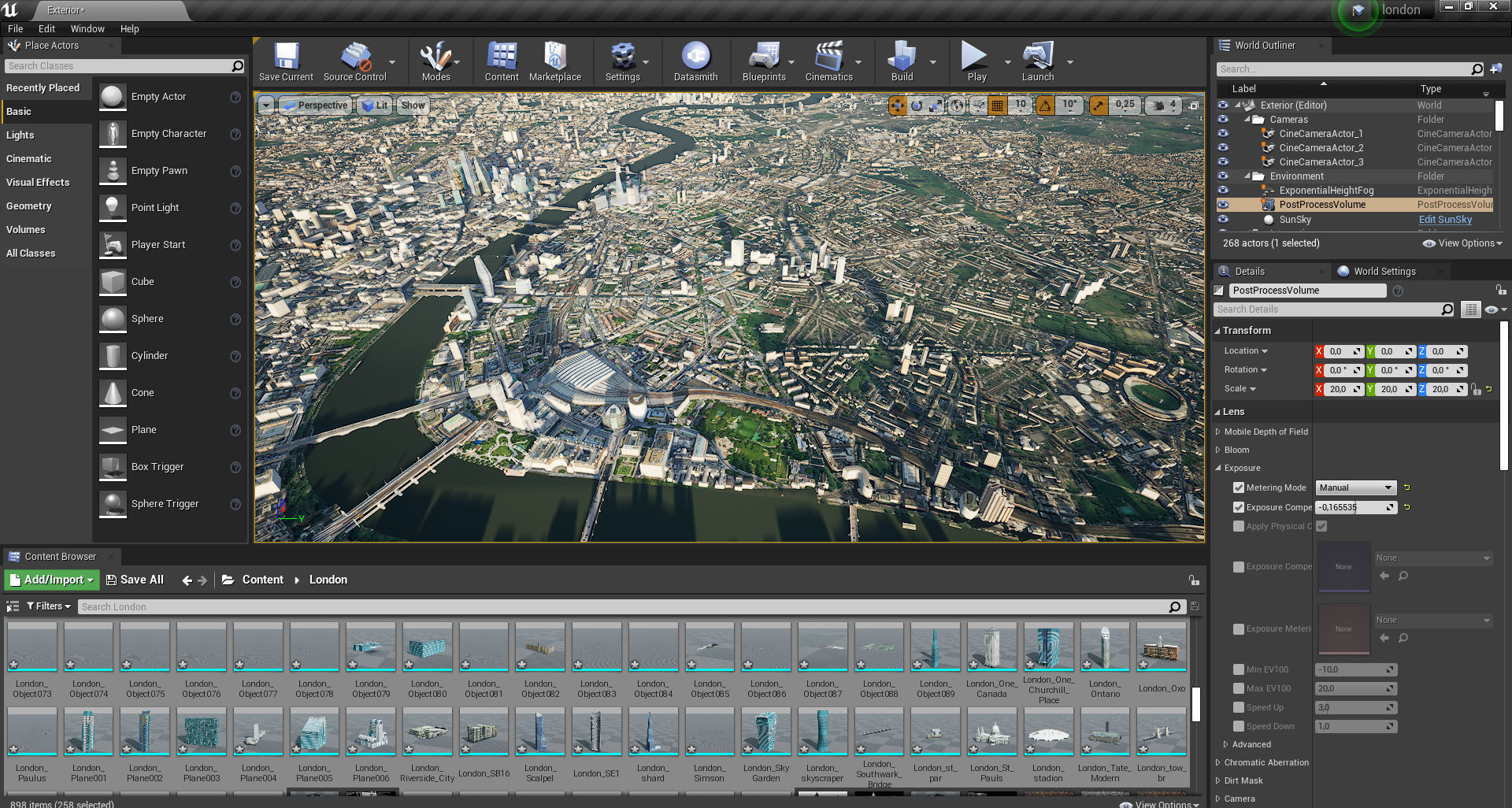This screenshot has height=808, width=1512.
Task: Click the Location Z value field
Action: tap(1447, 351)
